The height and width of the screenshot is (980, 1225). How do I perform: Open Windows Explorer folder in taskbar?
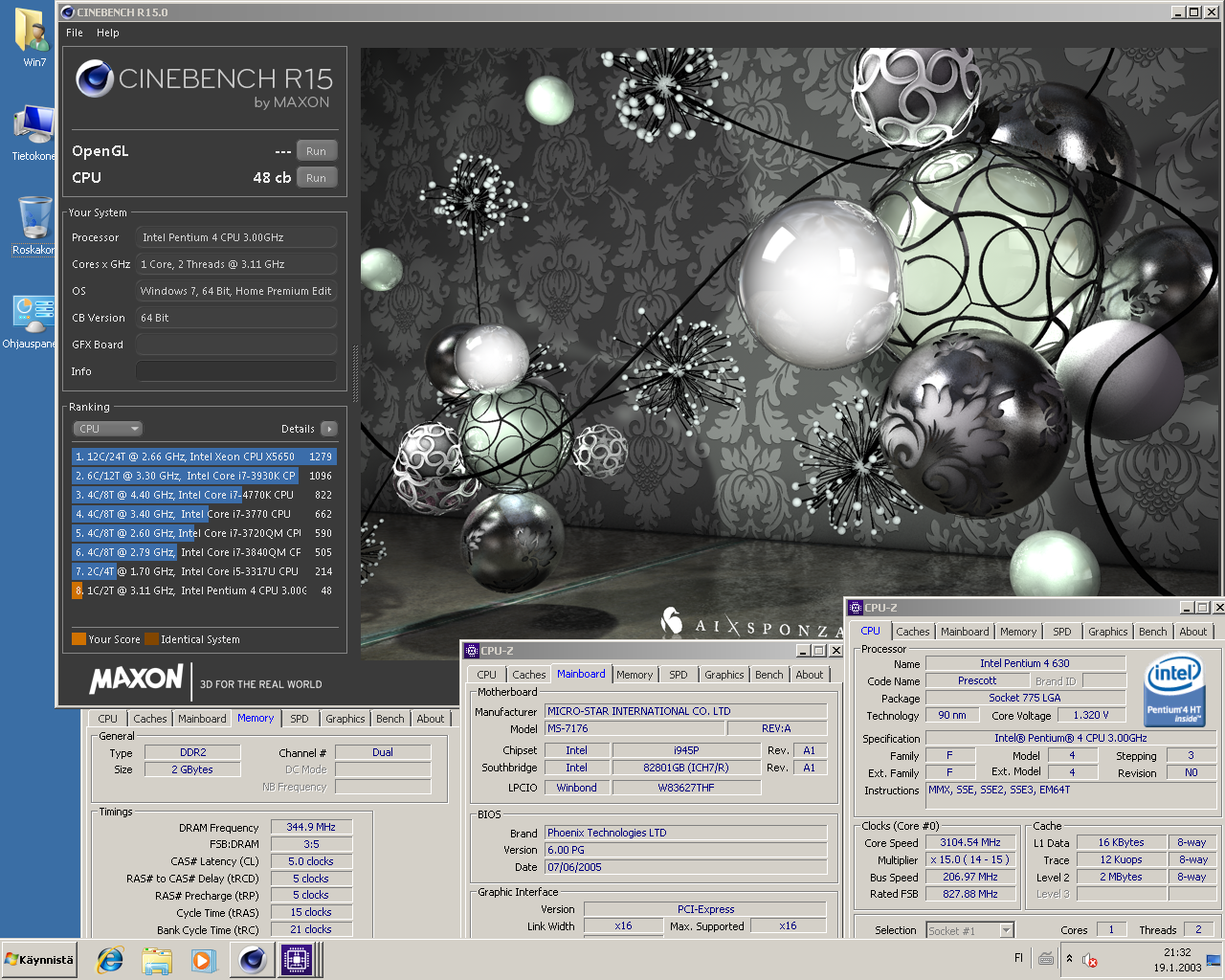coord(156,960)
